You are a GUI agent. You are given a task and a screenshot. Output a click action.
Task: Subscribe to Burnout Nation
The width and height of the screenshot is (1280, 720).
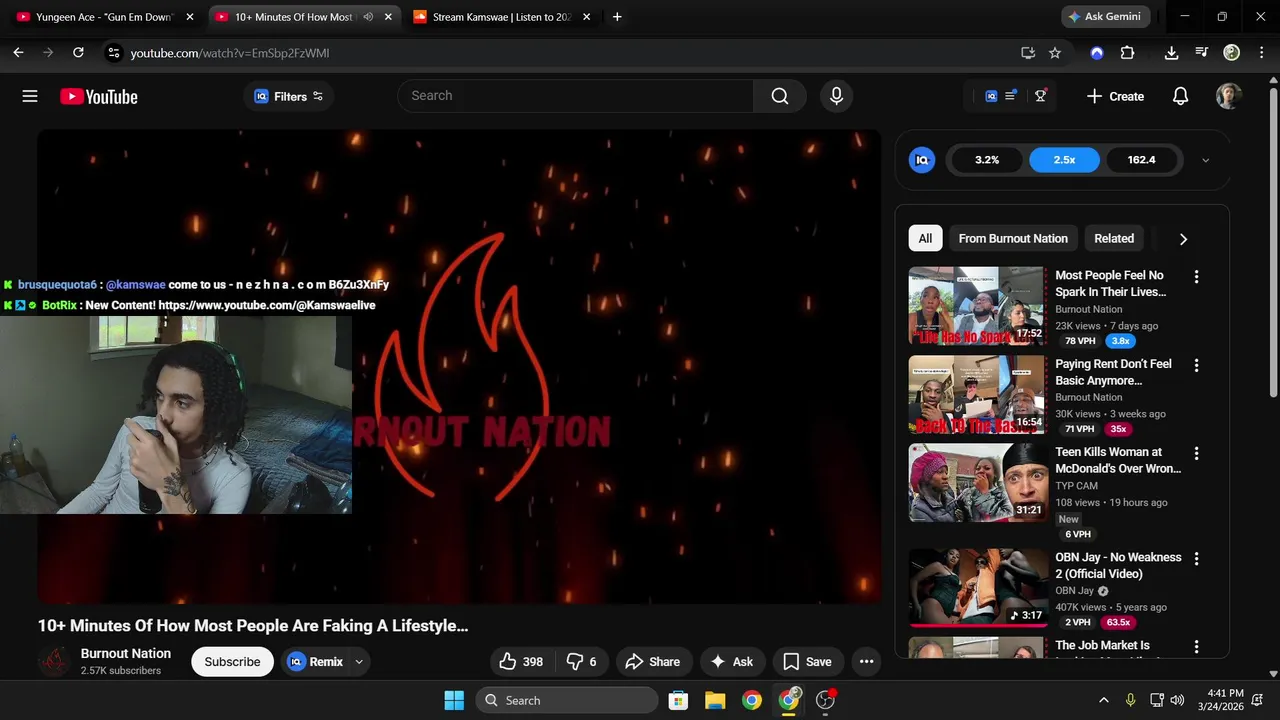tap(232, 661)
